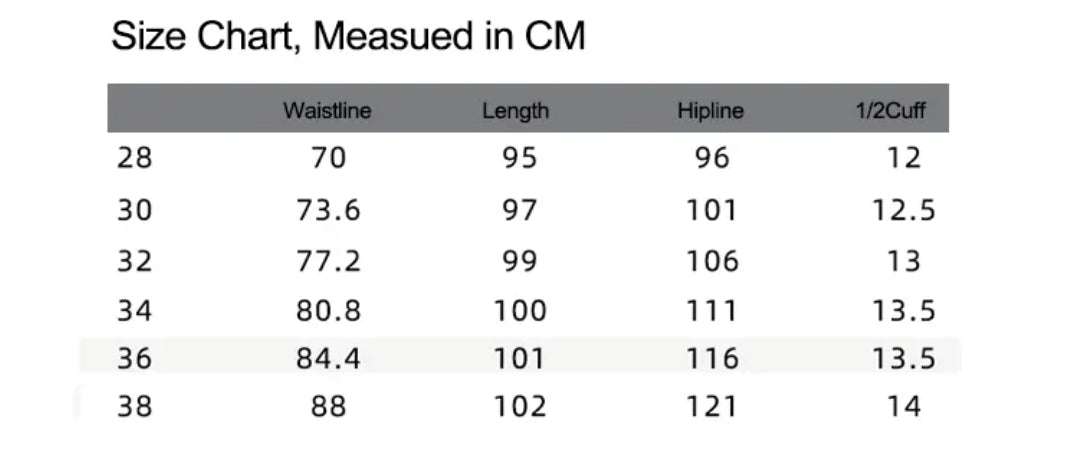Click the 1/2Cuff value 14

point(903,407)
